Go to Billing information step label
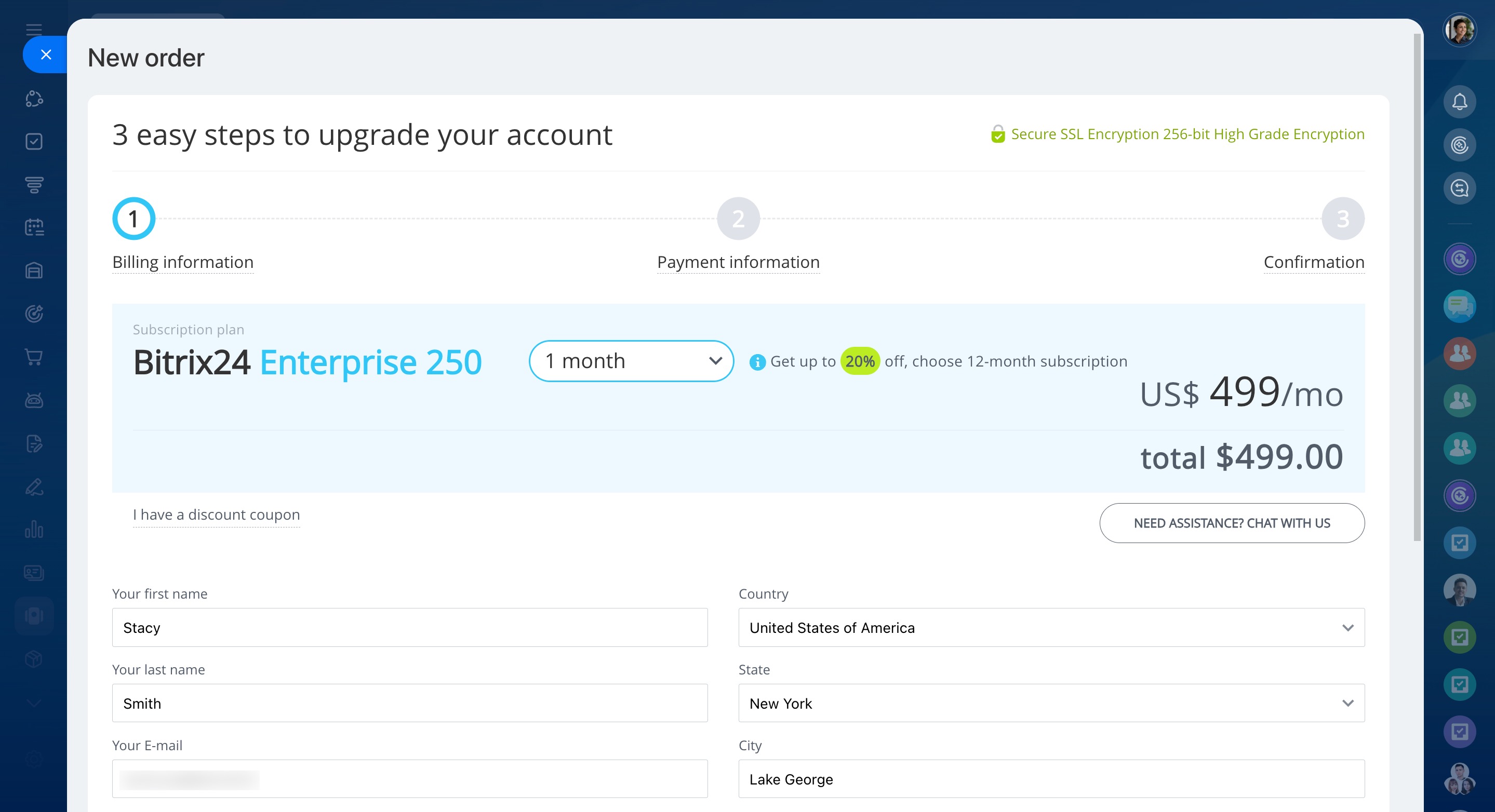The height and width of the screenshot is (812, 1495). (183, 262)
